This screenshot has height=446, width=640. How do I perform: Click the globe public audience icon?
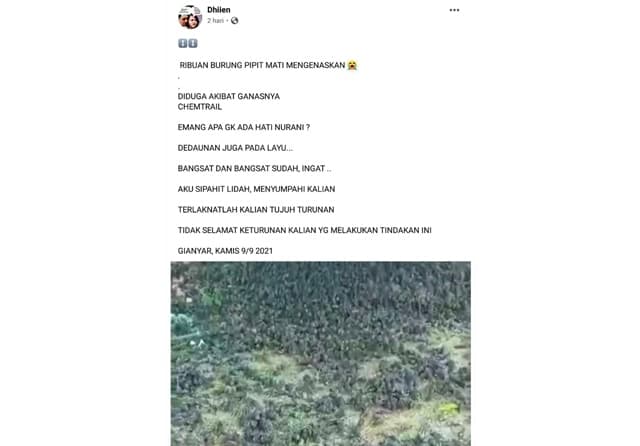[234, 20]
